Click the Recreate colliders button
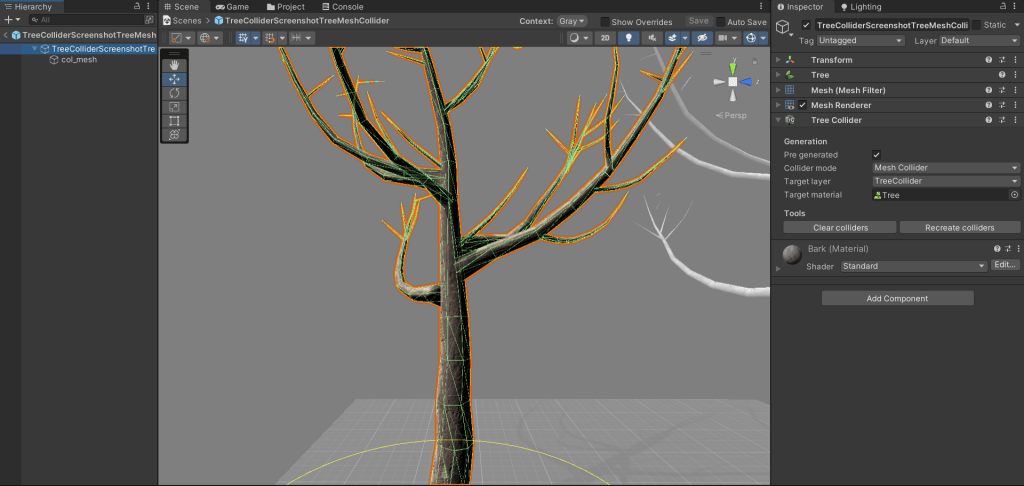The width and height of the screenshot is (1024, 486). 959,228
